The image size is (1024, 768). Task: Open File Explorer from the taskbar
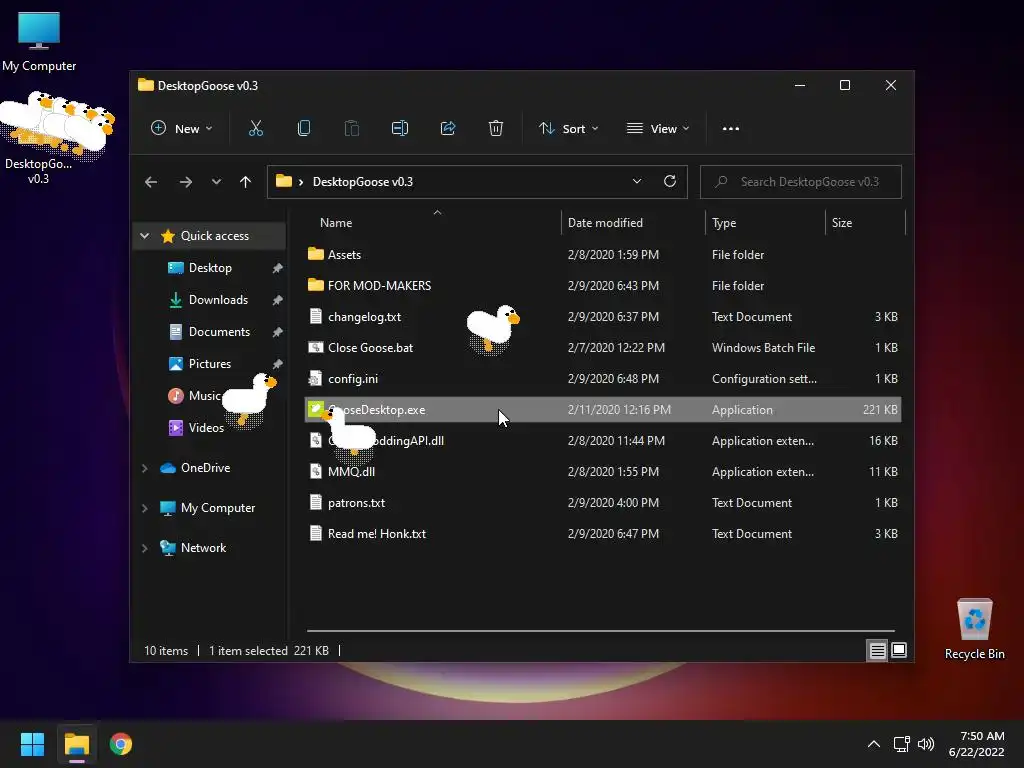click(x=76, y=744)
